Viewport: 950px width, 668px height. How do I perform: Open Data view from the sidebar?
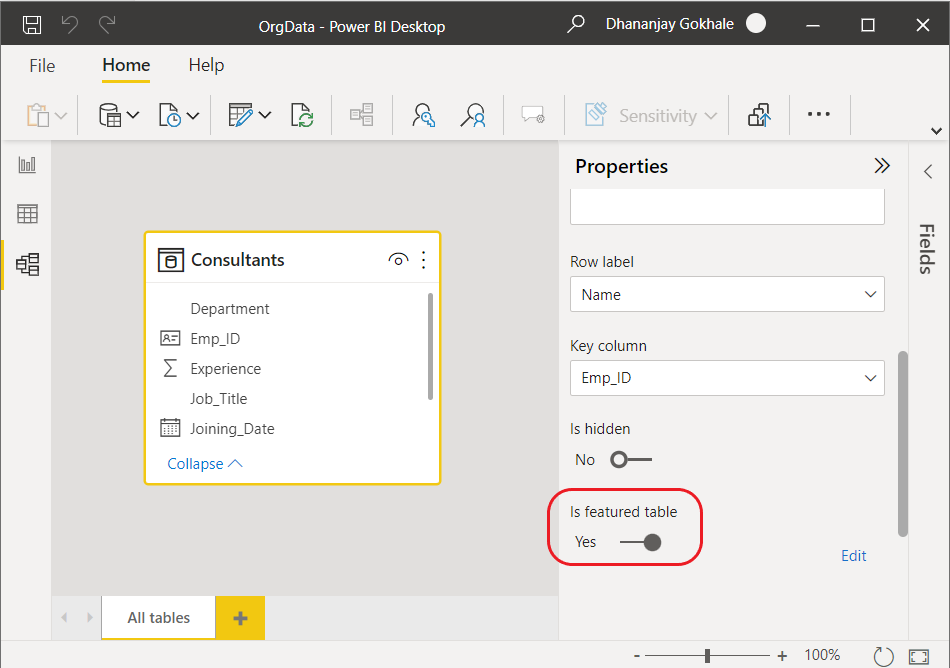tap(27, 214)
